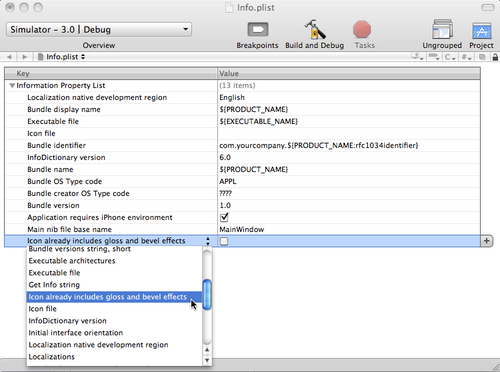
Task: Click the '6.0' value cell
Action: (349, 158)
